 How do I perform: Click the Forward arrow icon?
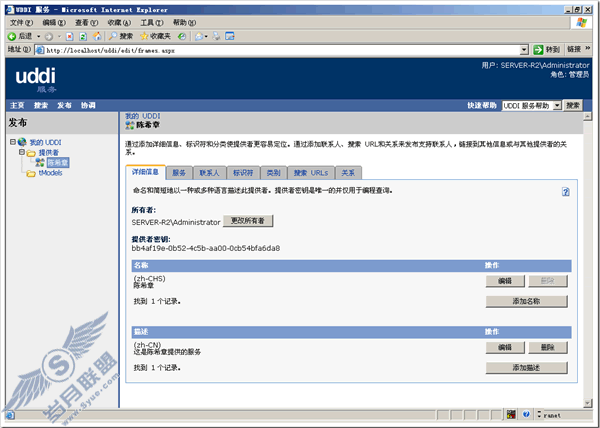tap(49, 37)
